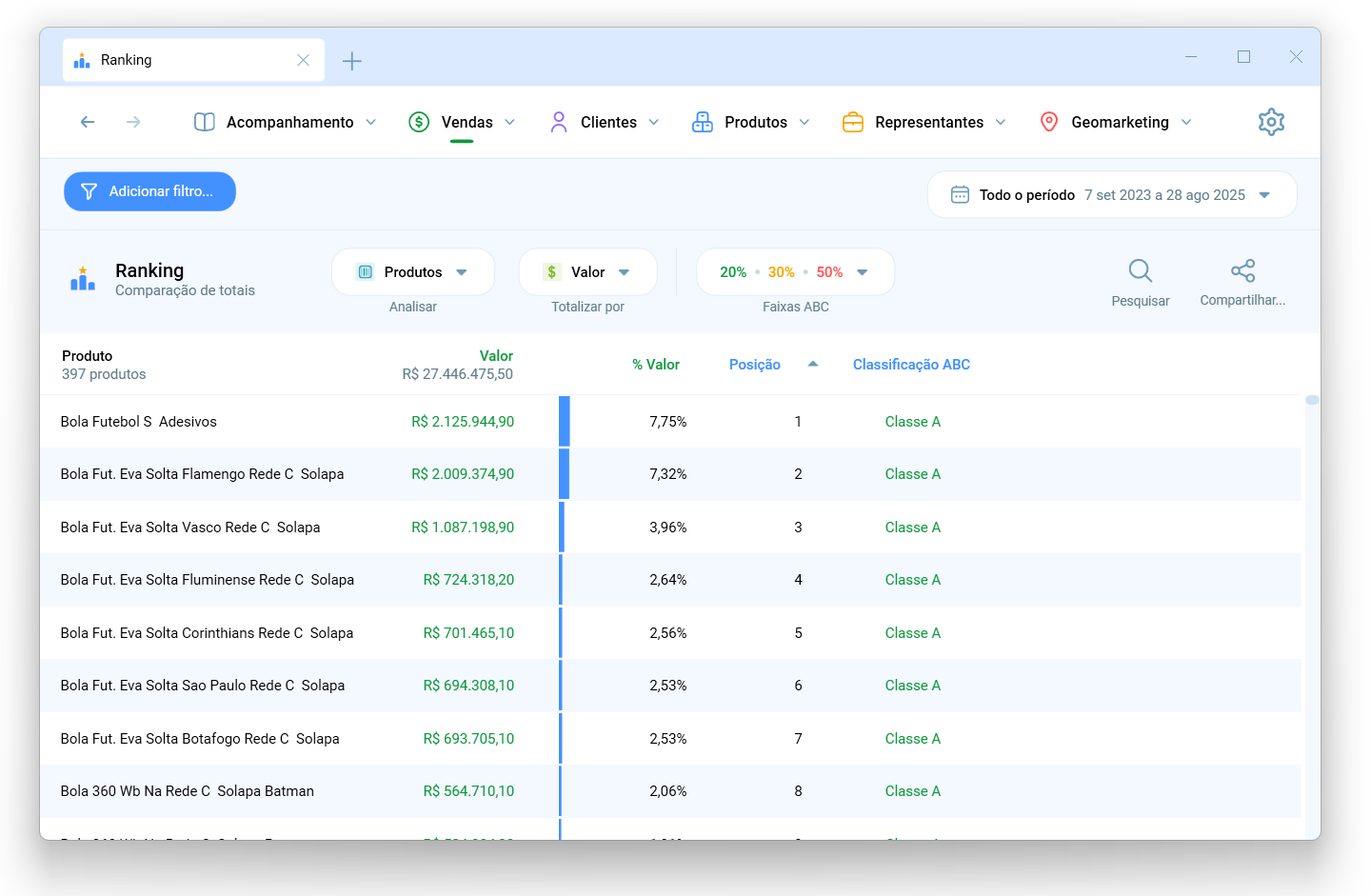Click the vertical scrollbar thumb
The width and height of the screenshot is (1371, 896).
click(1312, 400)
